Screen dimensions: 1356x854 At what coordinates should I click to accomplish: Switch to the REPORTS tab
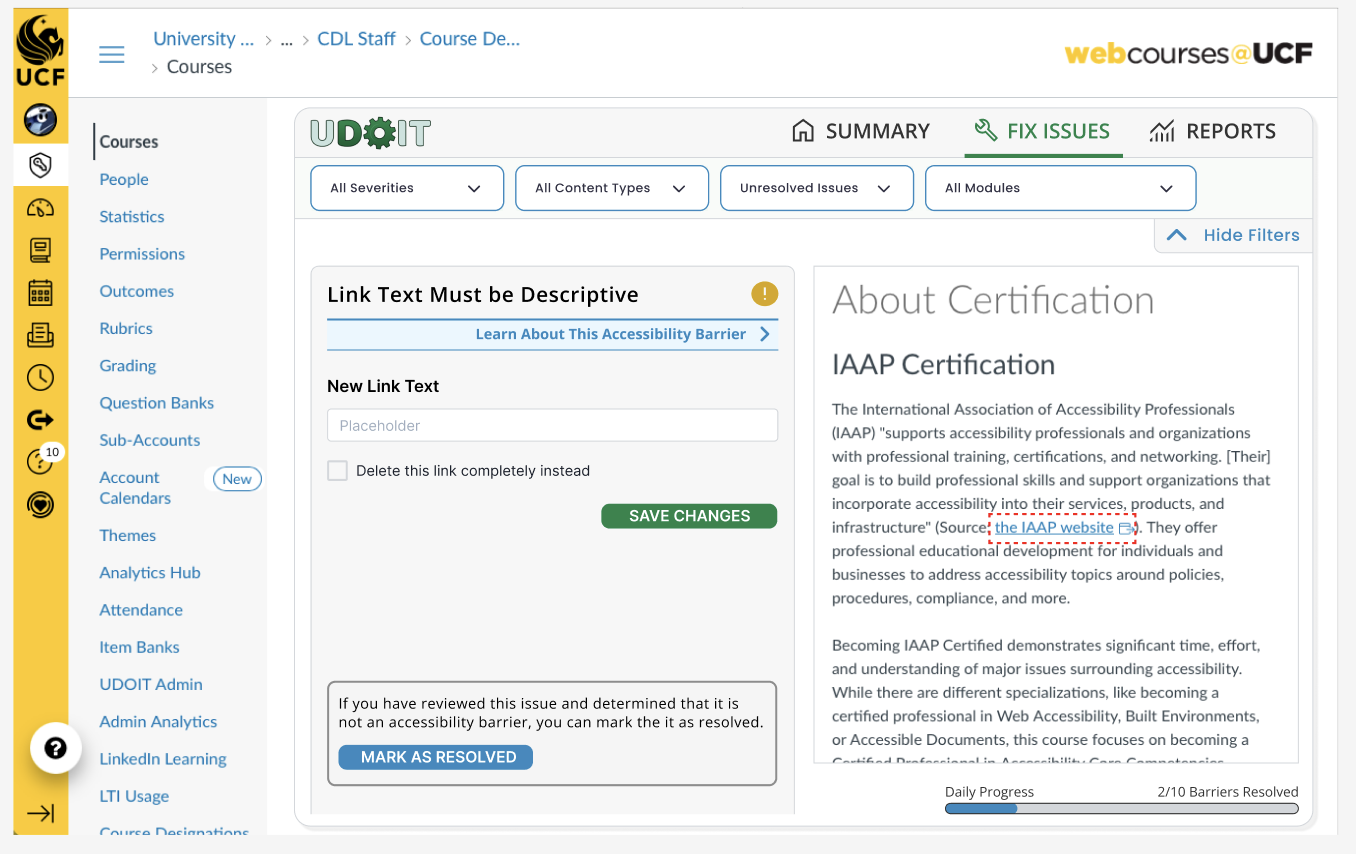pyautogui.click(x=1212, y=131)
